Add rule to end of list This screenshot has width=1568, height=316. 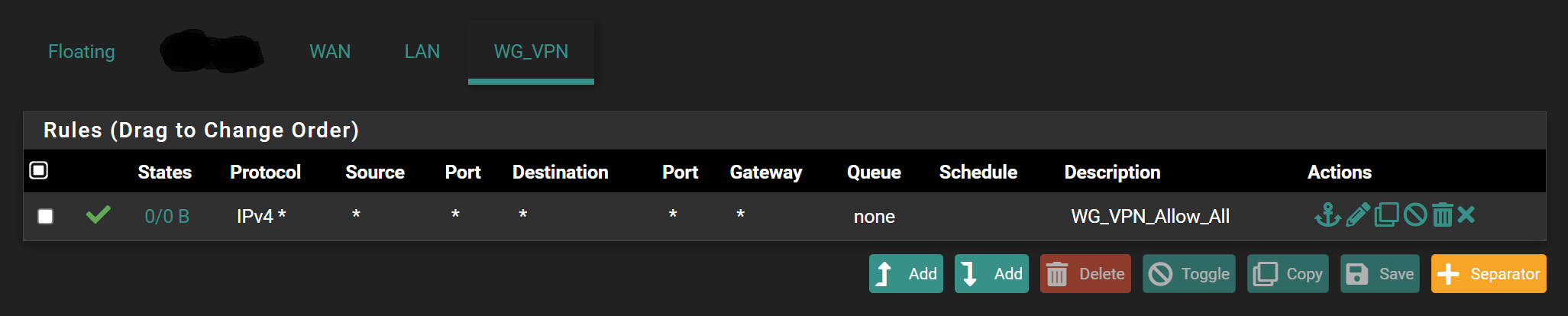pyautogui.click(x=991, y=274)
